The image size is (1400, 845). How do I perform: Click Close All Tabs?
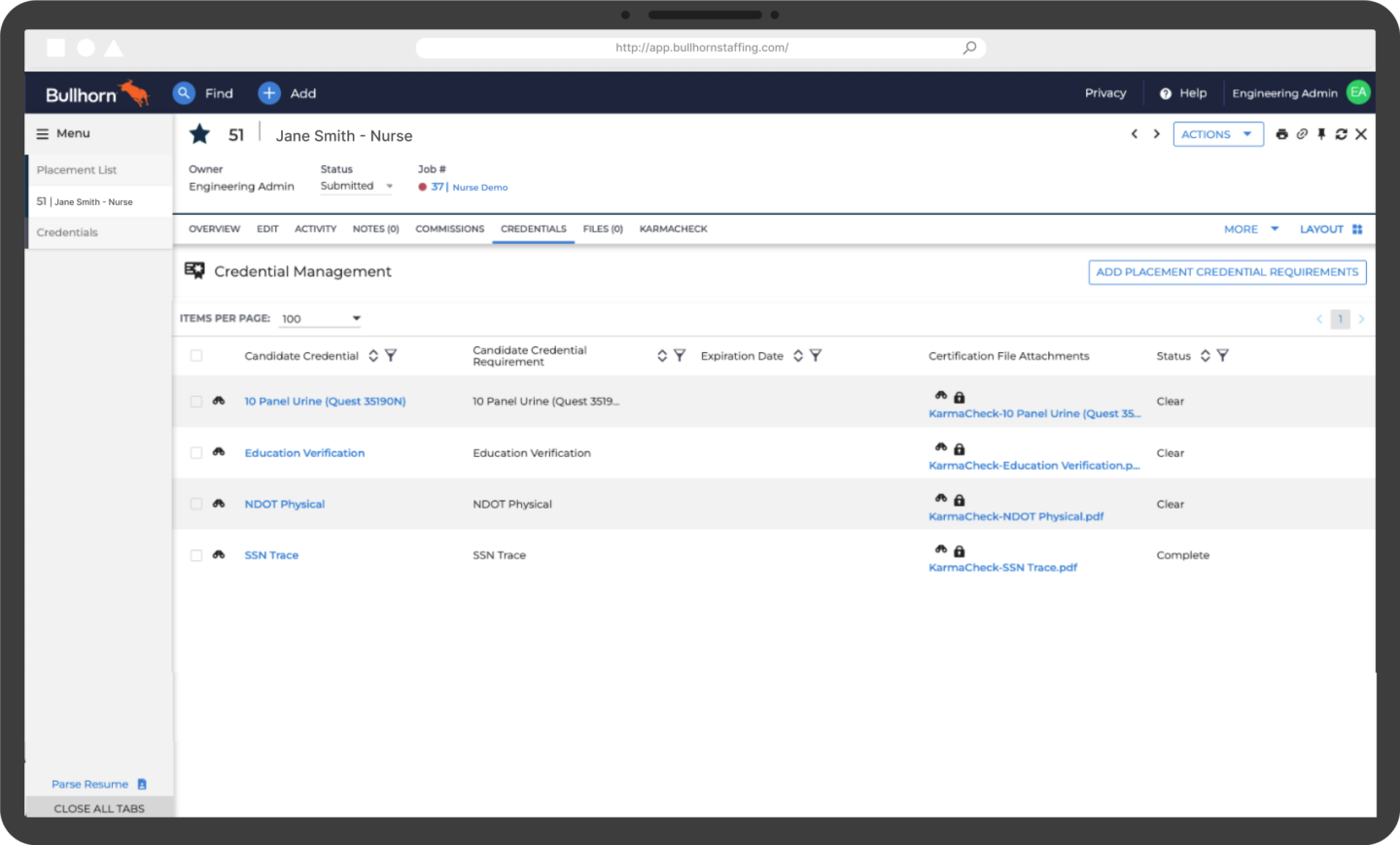point(99,808)
